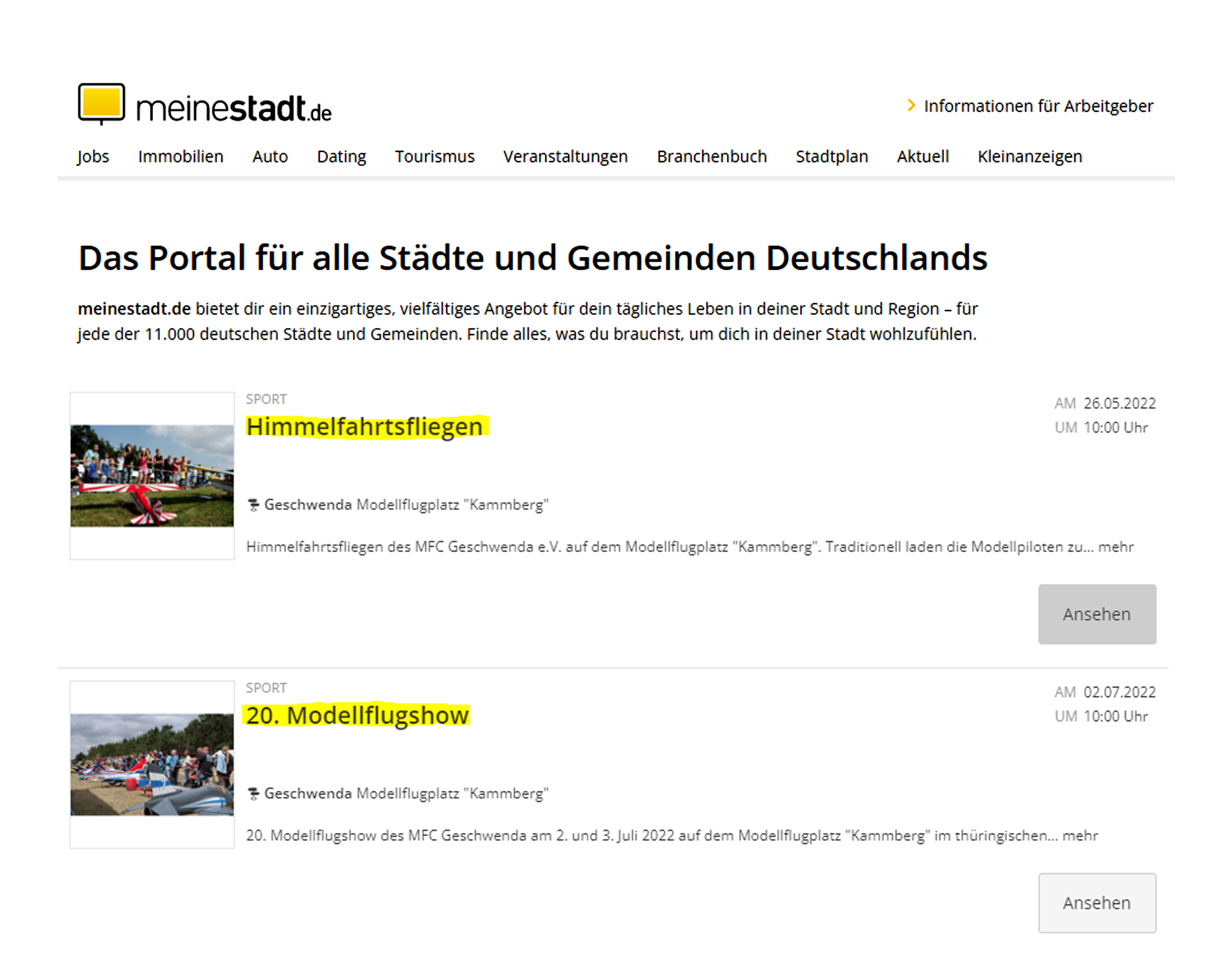Click the red-white model plane thumbnail

[152, 476]
